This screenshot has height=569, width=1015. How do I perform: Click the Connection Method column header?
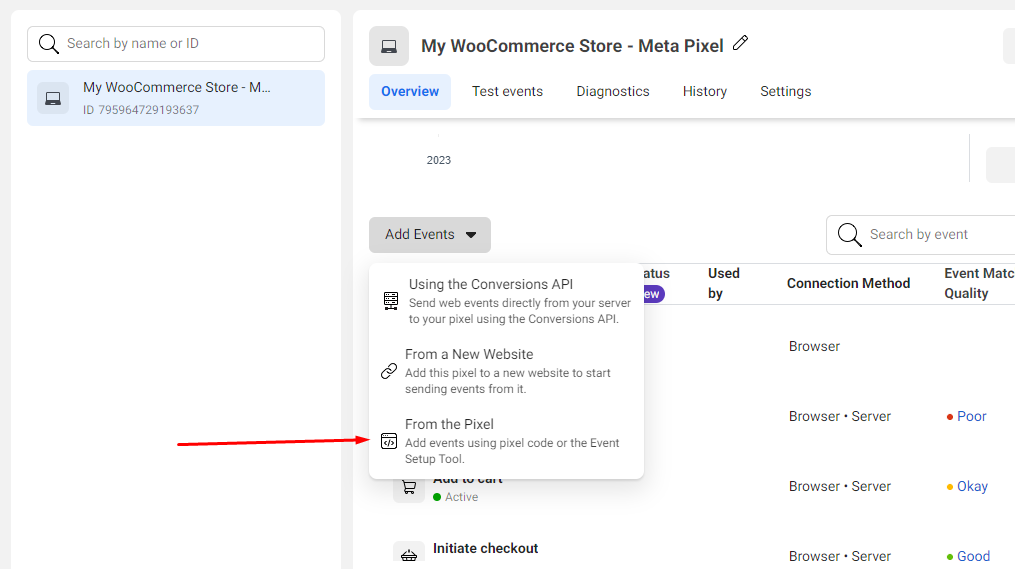point(849,283)
